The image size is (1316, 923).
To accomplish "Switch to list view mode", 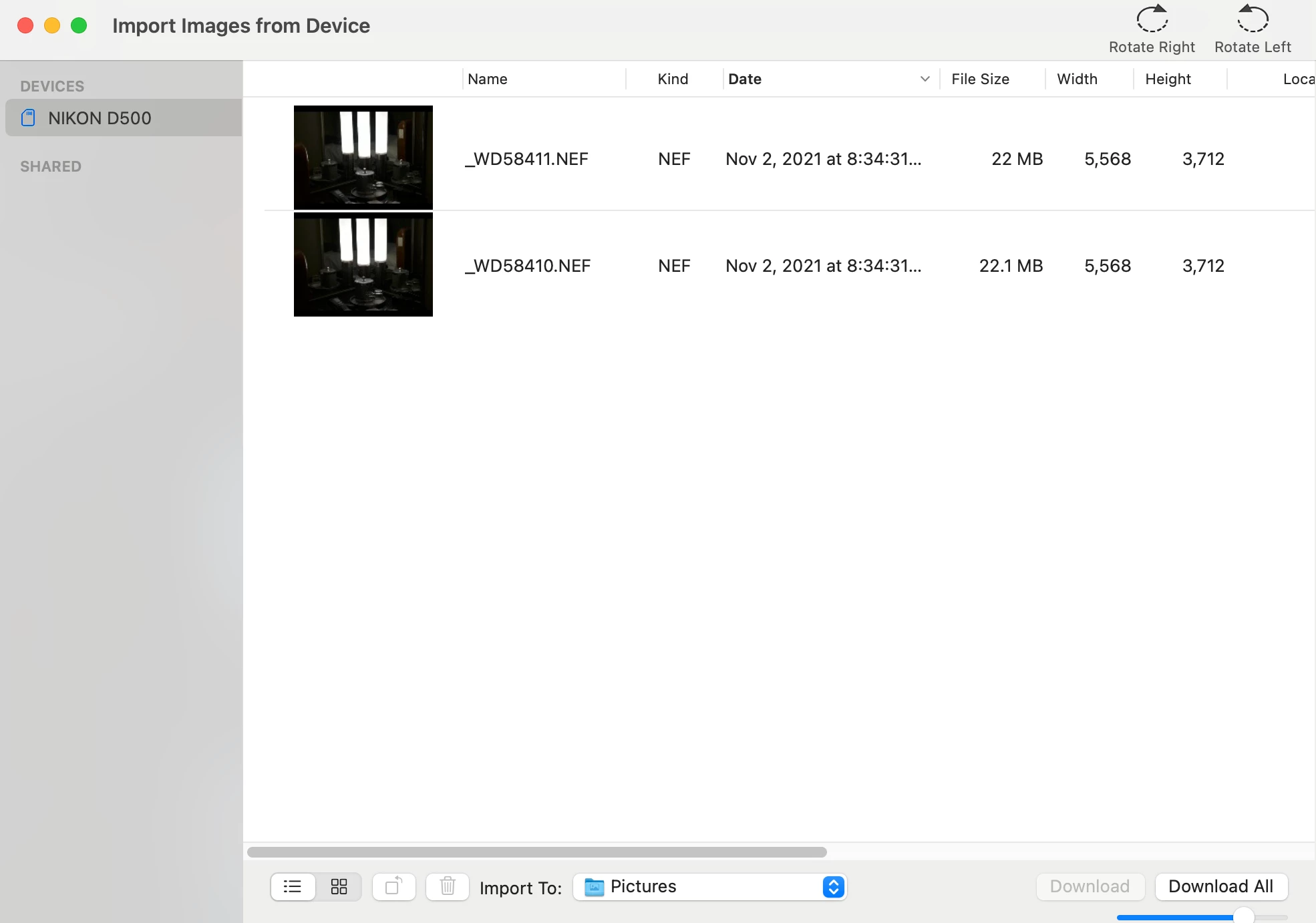I will point(293,887).
